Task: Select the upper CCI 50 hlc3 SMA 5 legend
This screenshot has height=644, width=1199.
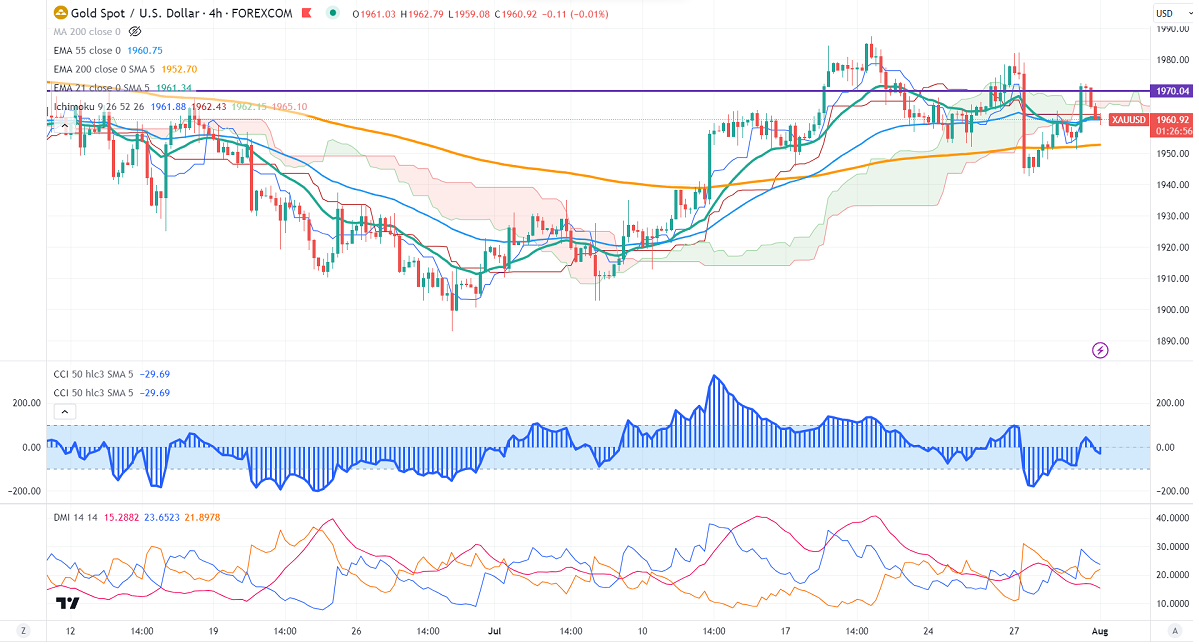Action: click(x=93, y=374)
